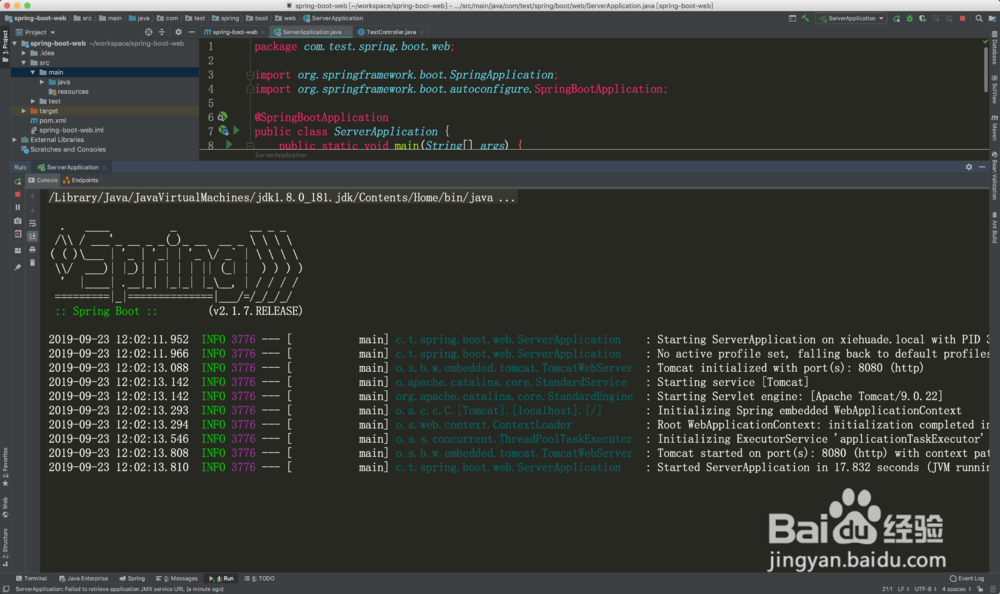Hide the Project tool window
The width and height of the screenshot is (1000, 594).
click(191, 32)
